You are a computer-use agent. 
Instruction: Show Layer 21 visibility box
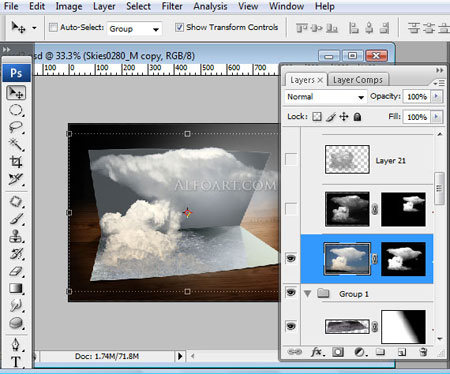pos(291,159)
